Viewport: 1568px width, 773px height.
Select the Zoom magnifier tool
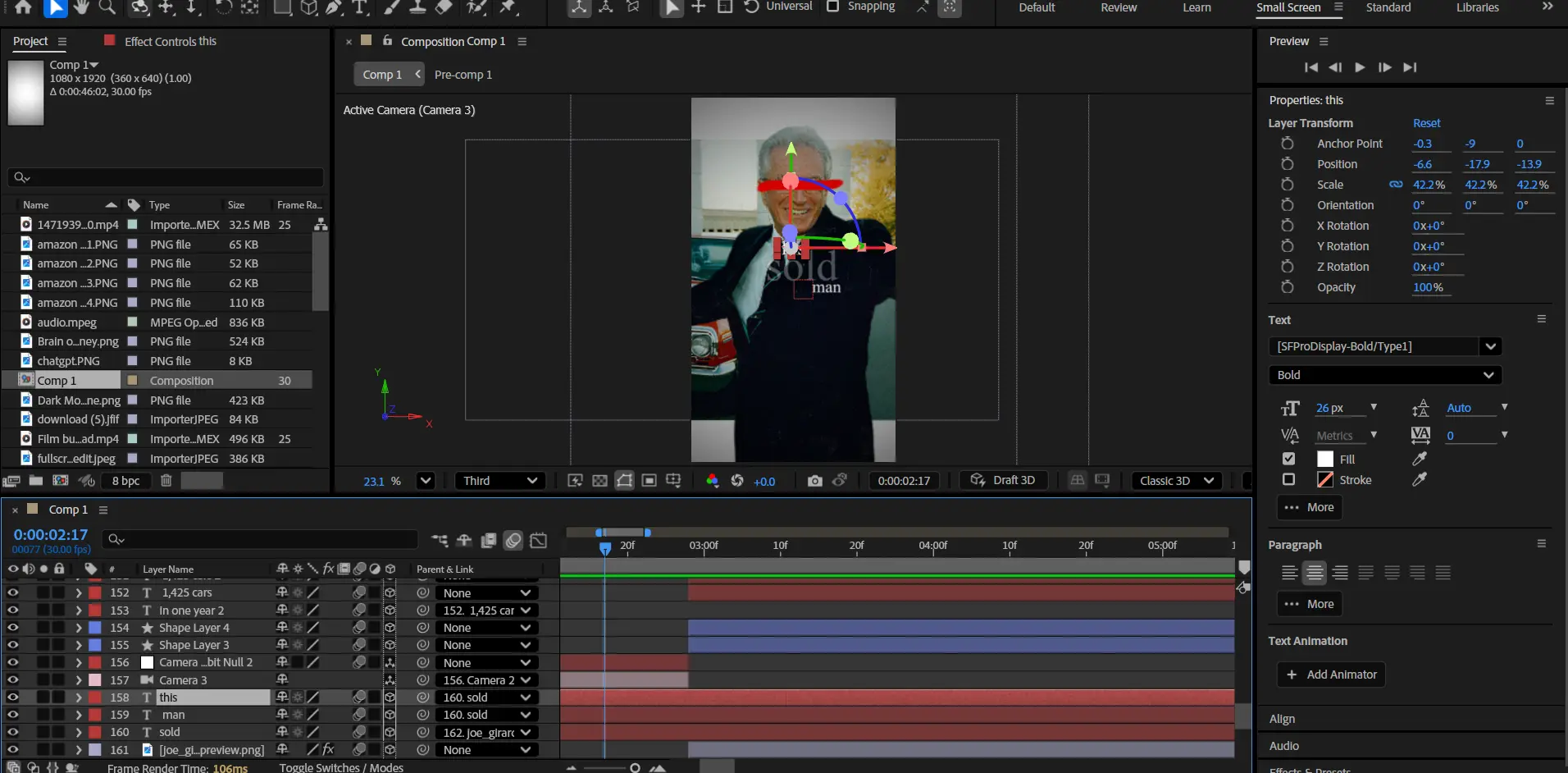coord(107,7)
